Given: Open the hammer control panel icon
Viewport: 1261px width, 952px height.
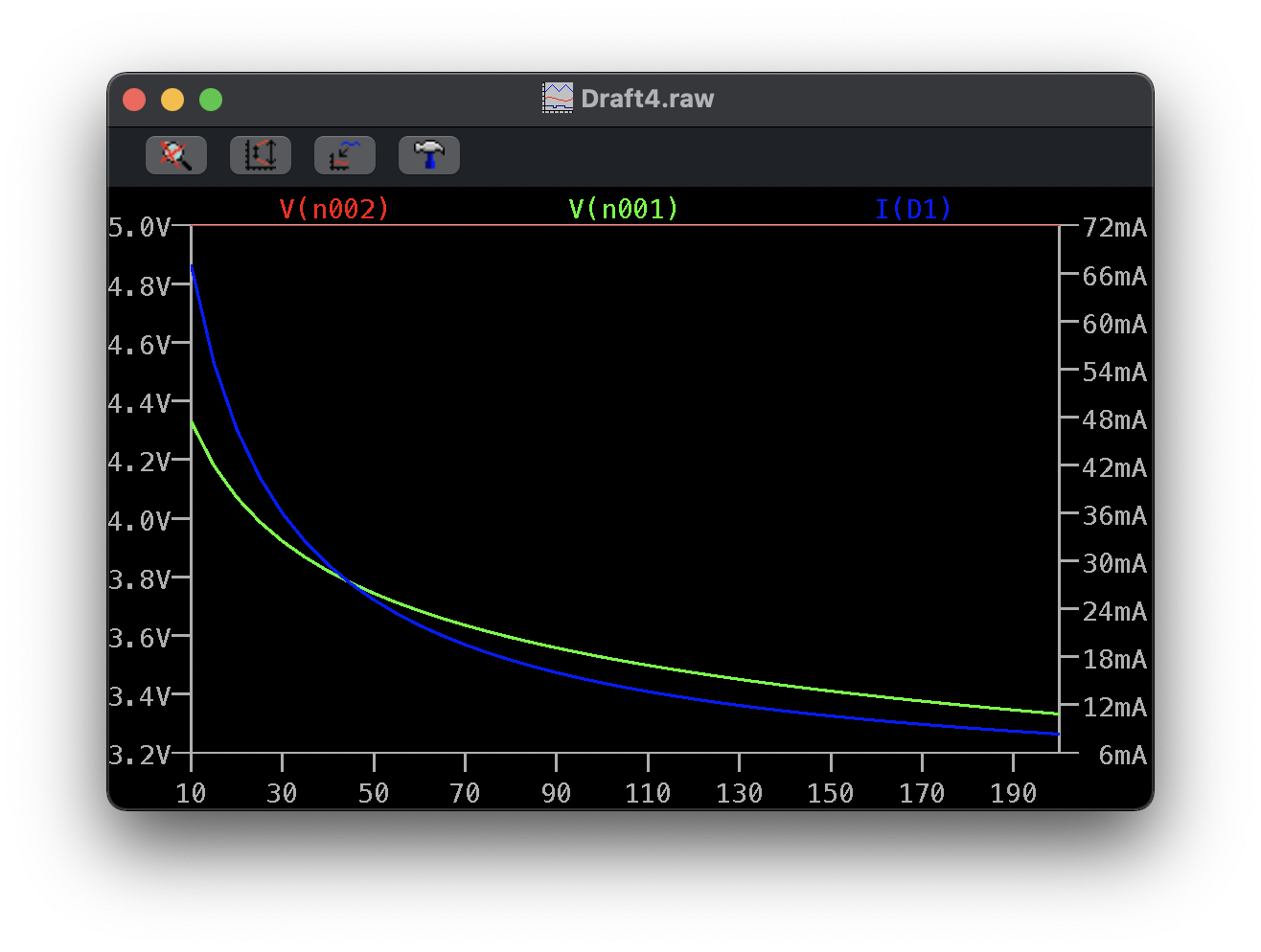Looking at the screenshot, I should (429, 155).
